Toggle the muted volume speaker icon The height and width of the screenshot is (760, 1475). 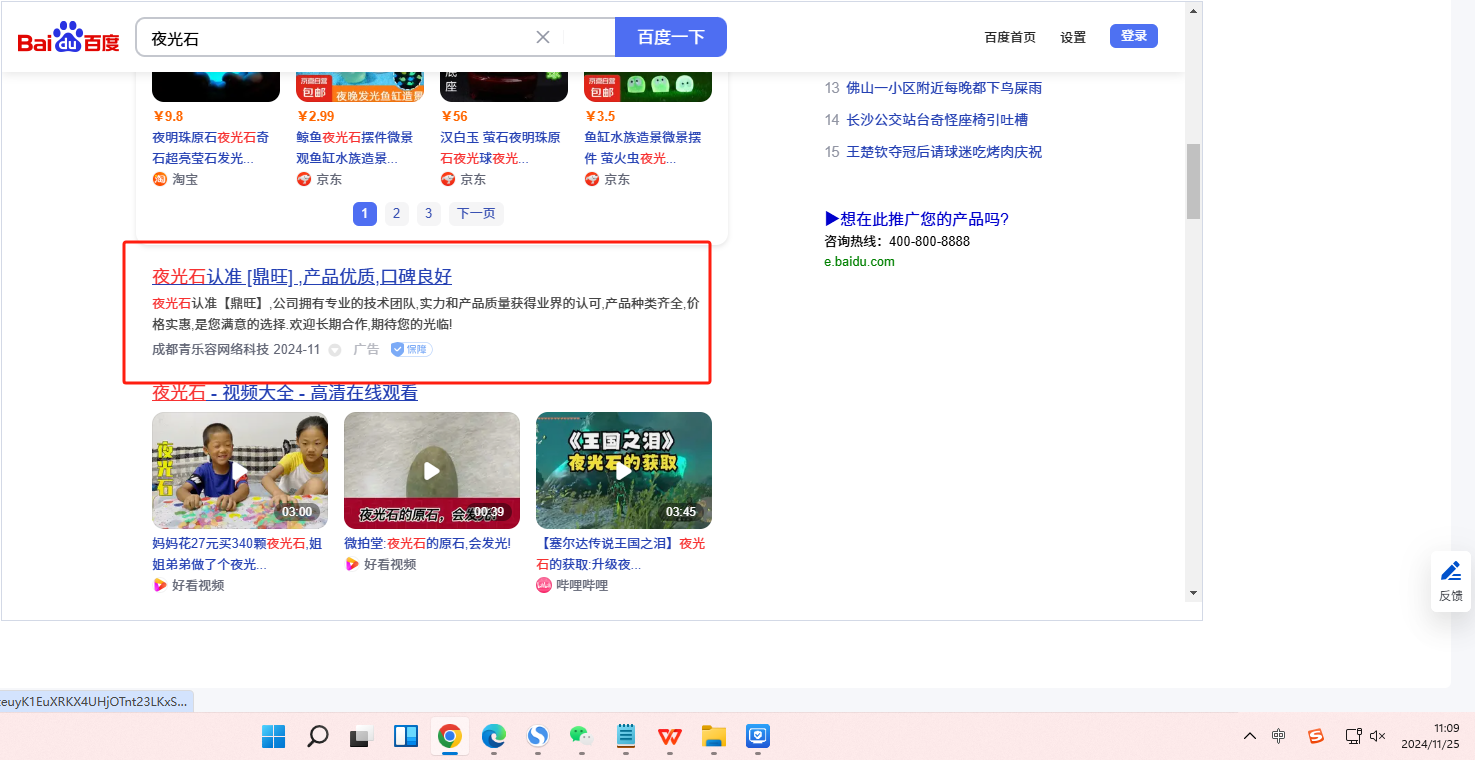[x=1377, y=736]
